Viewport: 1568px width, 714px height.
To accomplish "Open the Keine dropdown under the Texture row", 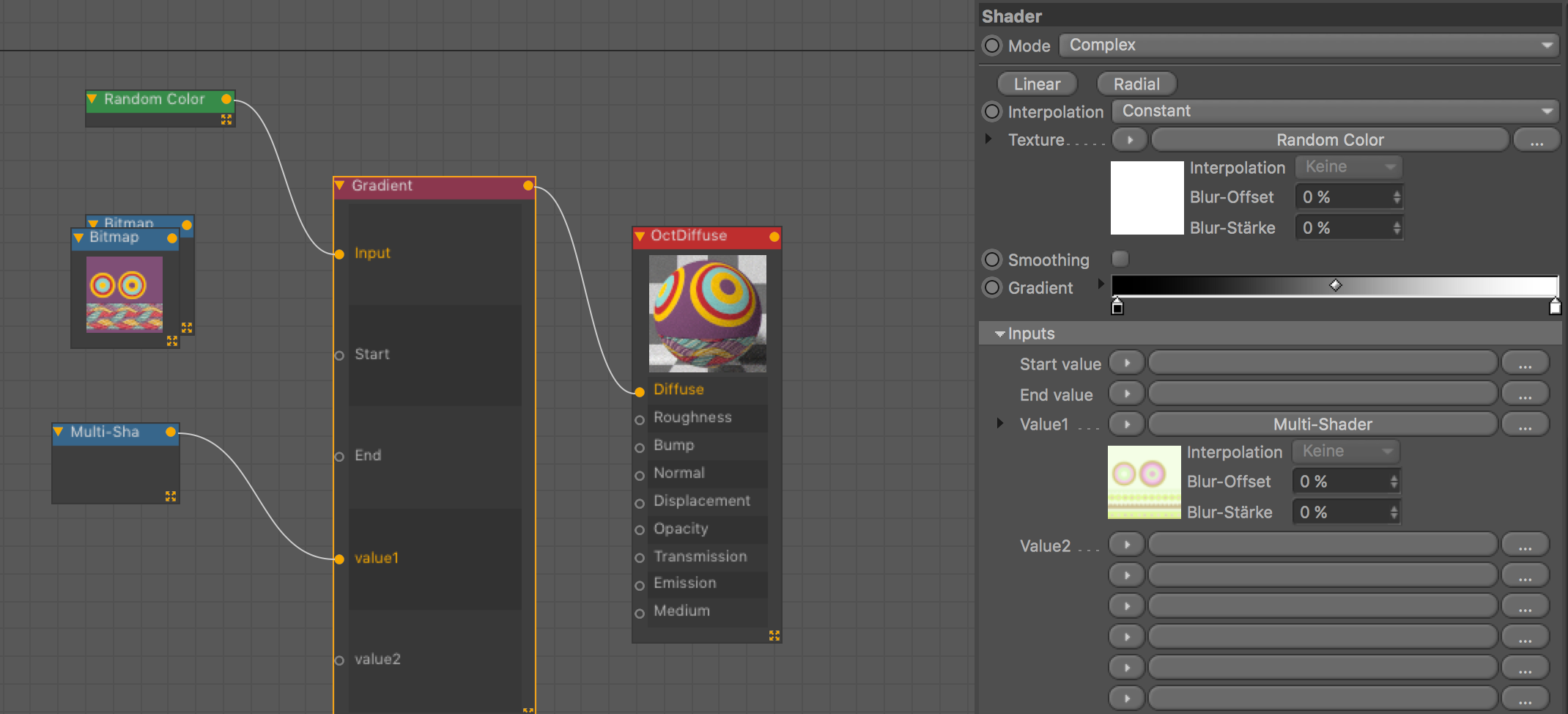I will point(1349,167).
